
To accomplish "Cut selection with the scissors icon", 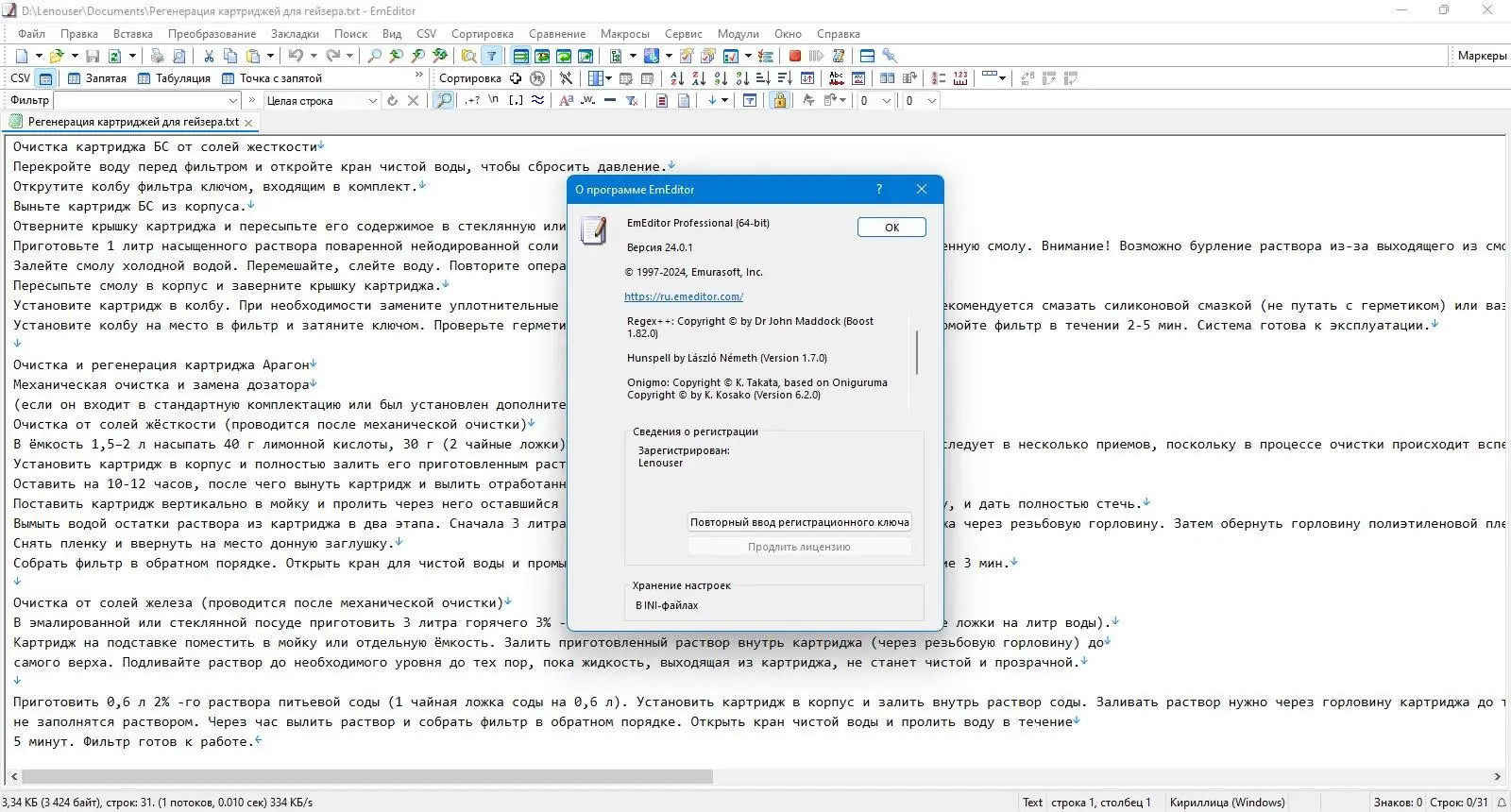I will 209,56.
